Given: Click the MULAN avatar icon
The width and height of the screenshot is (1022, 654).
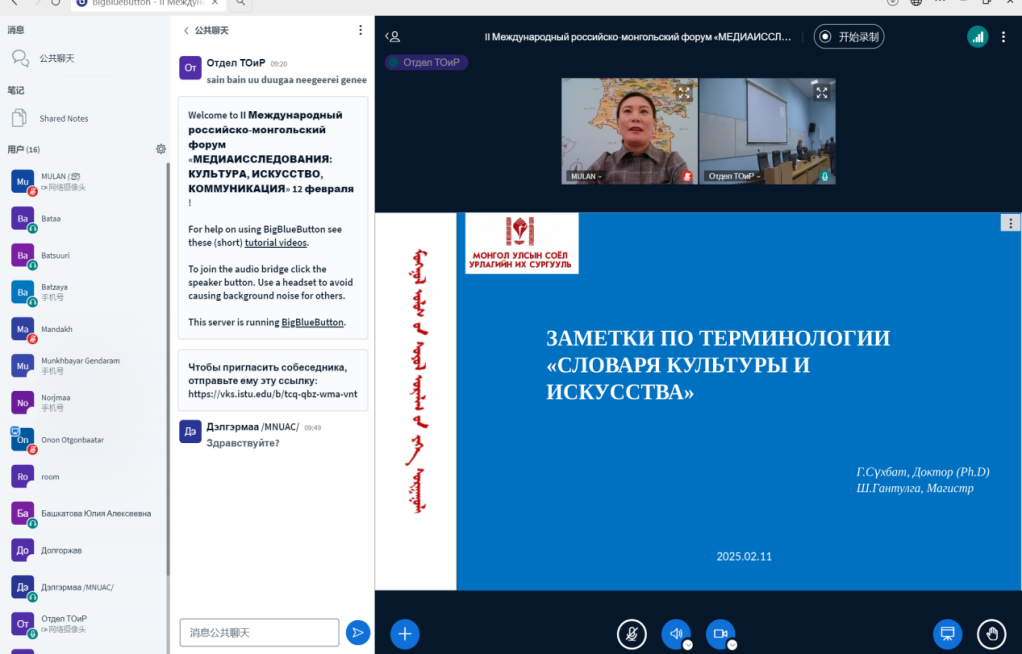Looking at the screenshot, I should tap(23, 182).
